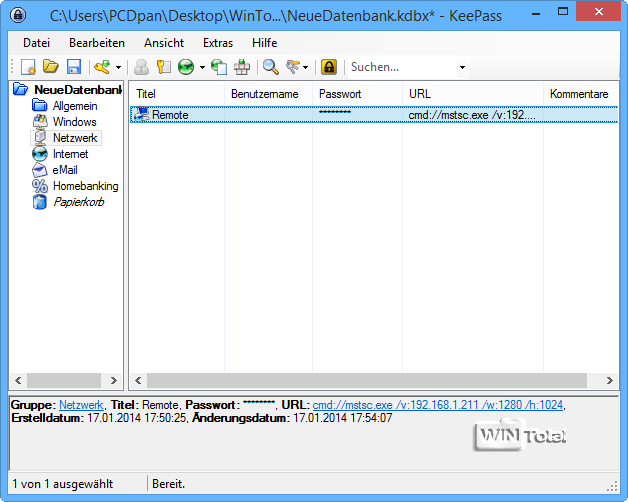Click the Windows group icon
The image size is (628, 502).
coord(40,122)
